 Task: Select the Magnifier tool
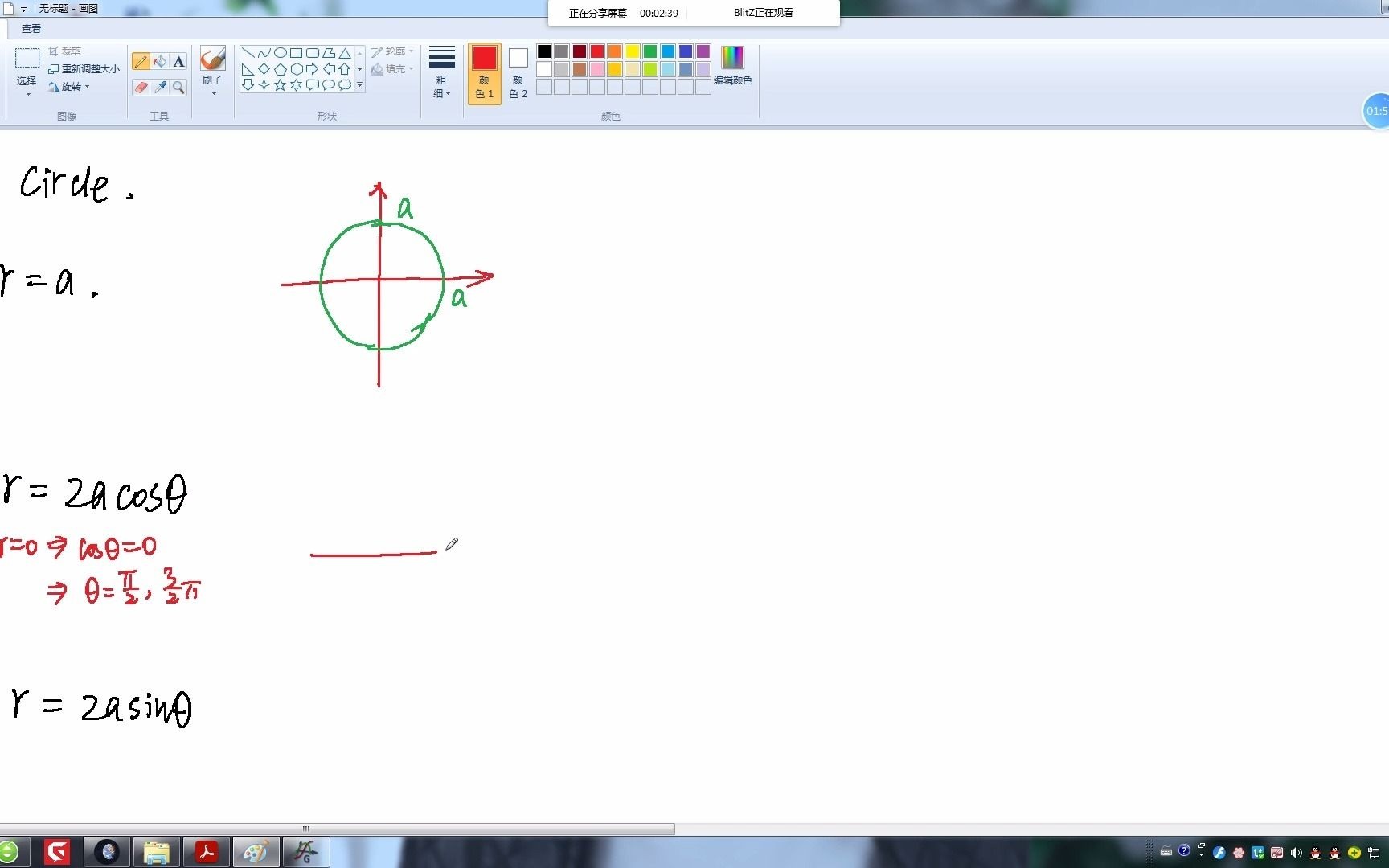(x=178, y=87)
